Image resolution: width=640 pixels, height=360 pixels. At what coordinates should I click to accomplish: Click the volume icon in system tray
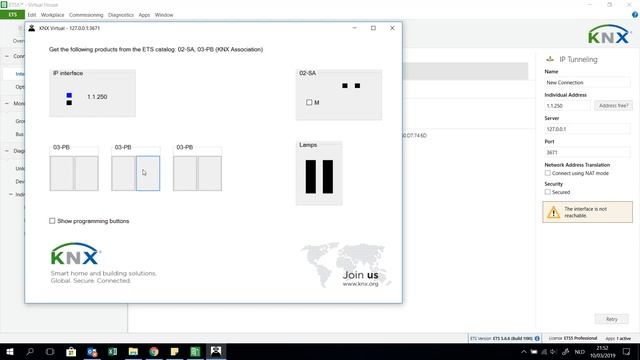click(553, 351)
